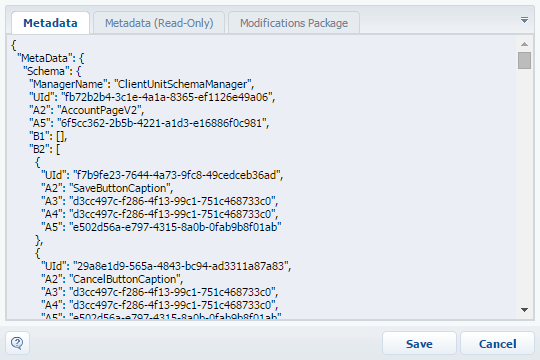Place cursor in the ManagerName line
540x360 pixels.
pyautogui.click(x=142, y=84)
